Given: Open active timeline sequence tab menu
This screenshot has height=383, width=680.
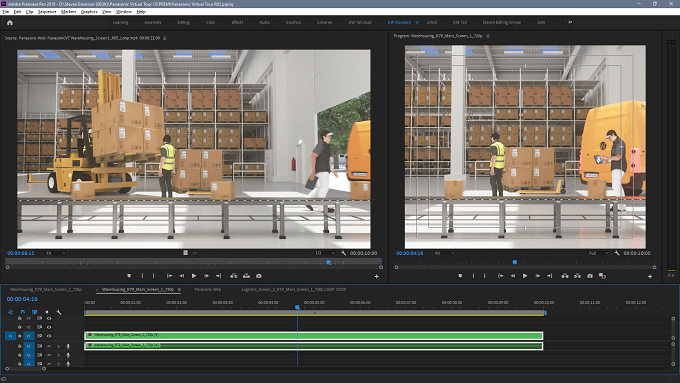Looking at the screenshot, I should pos(179,289).
